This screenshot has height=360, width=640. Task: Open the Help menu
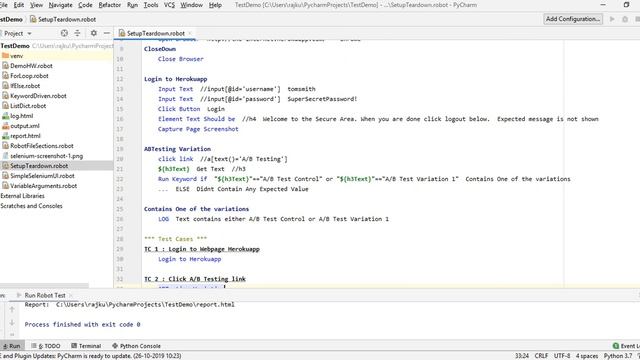click(215, 5)
